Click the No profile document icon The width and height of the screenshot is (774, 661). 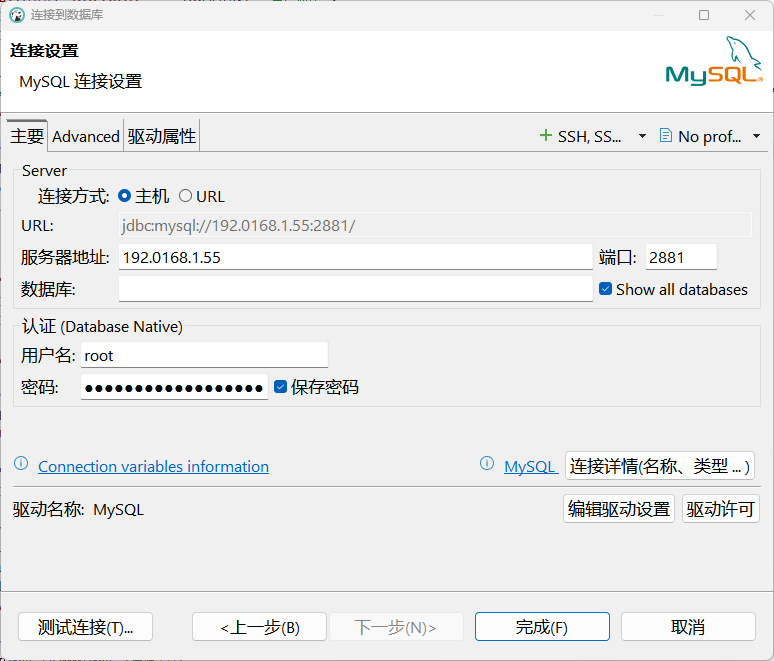666,136
